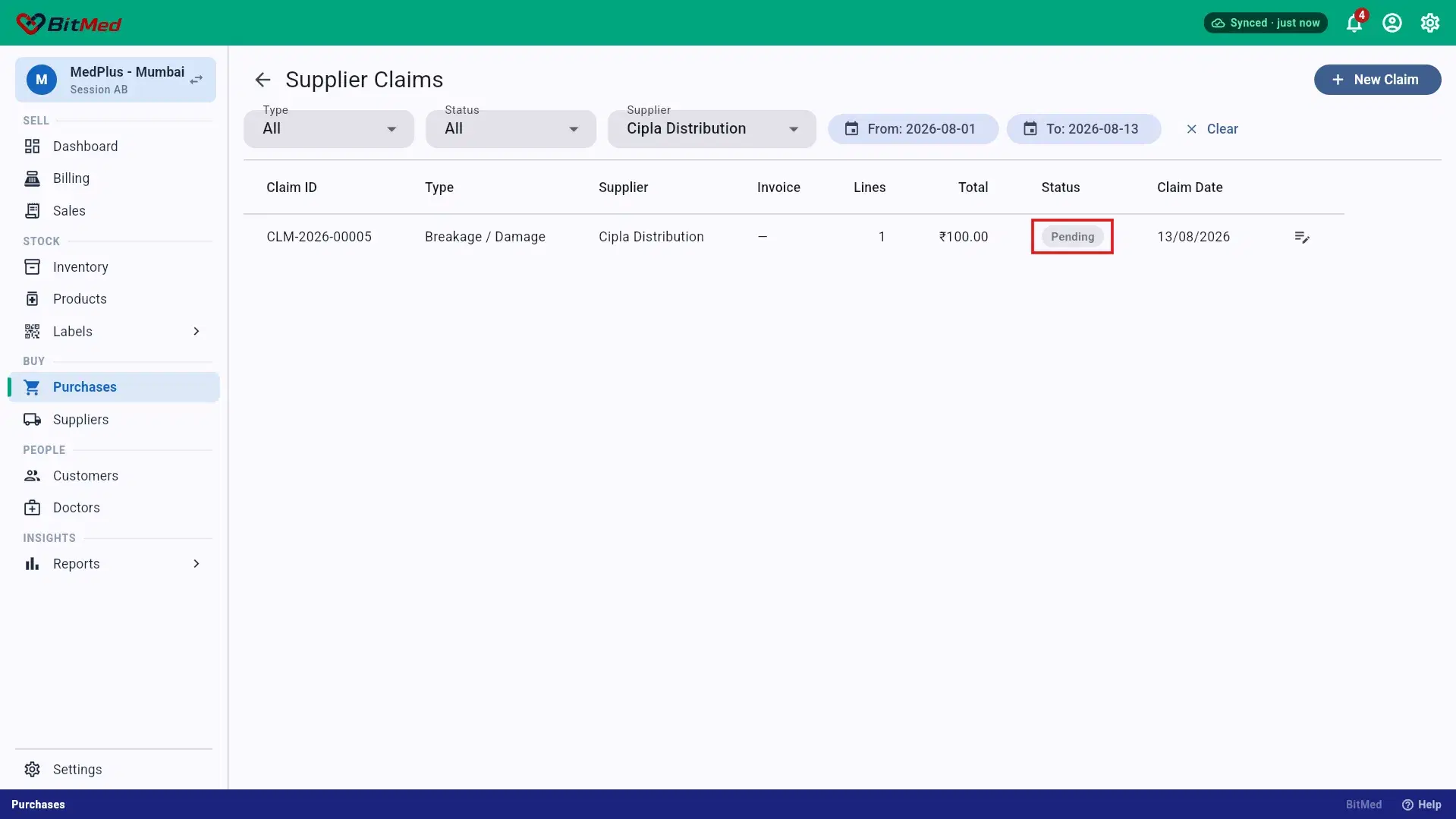Open the Help link in footer
Screen dimensions: 1456x819
(x=1422, y=805)
